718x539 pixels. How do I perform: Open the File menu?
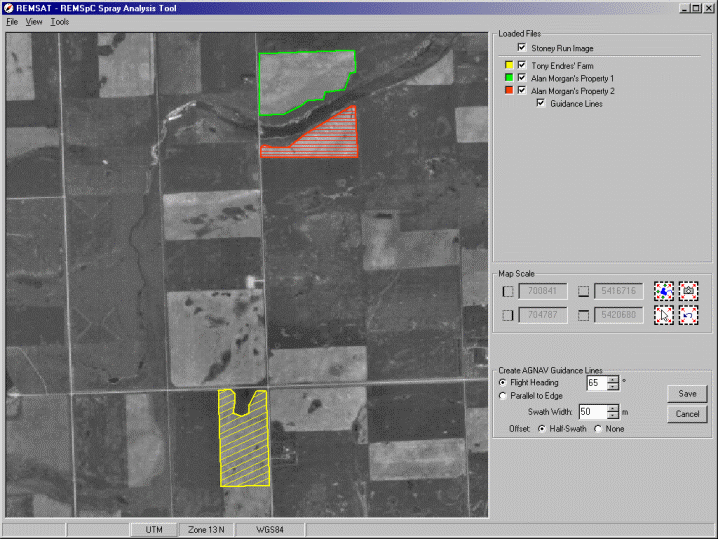click(x=12, y=21)
